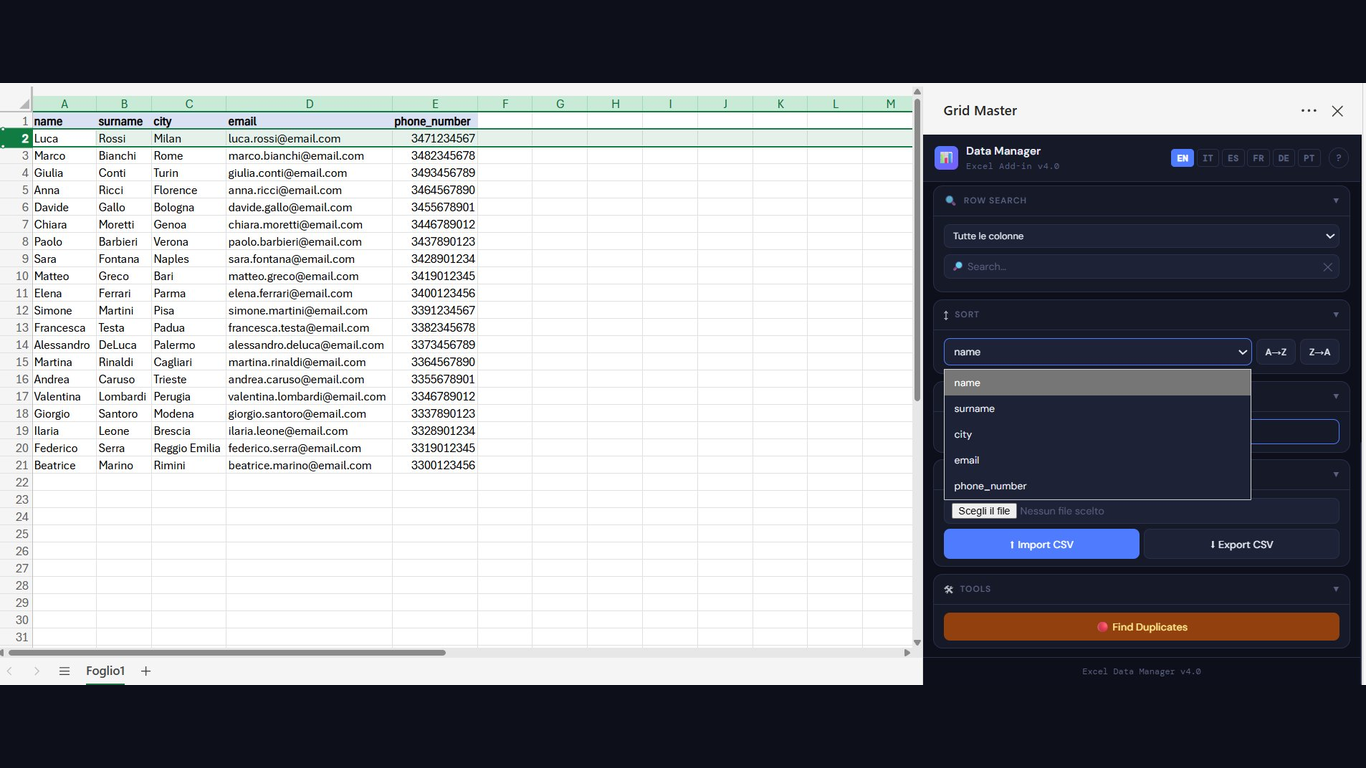Click the wrench icon in the TOOLS section
The width and height of the screenshot is (1366, 768).
[x=949, y=589]
